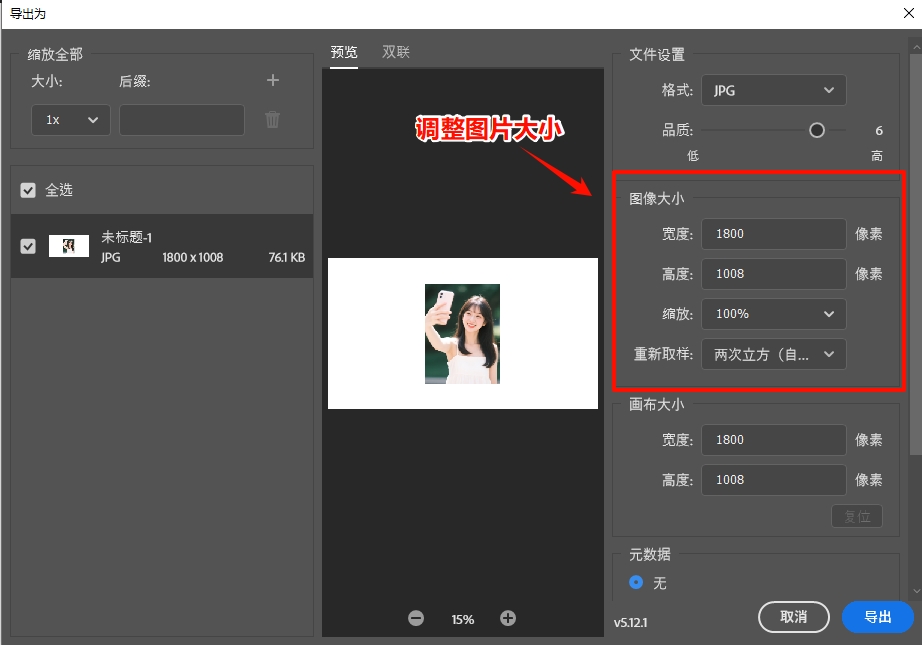The image size is (922, 645).
Task: Click the 后缀 suffix input field
Action: coord(181,119)
